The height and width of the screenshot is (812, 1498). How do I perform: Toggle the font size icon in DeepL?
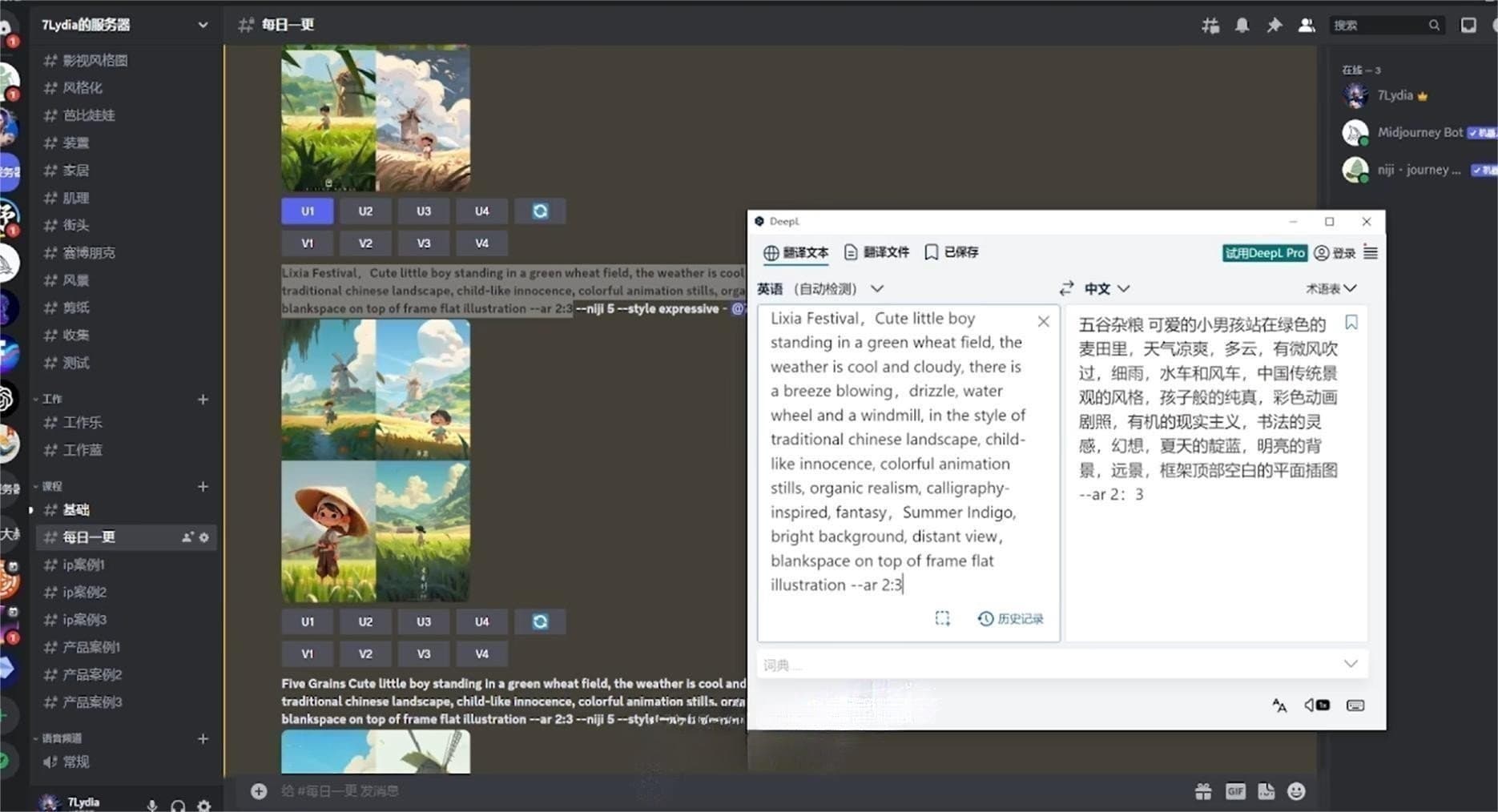pos(1279,705)
